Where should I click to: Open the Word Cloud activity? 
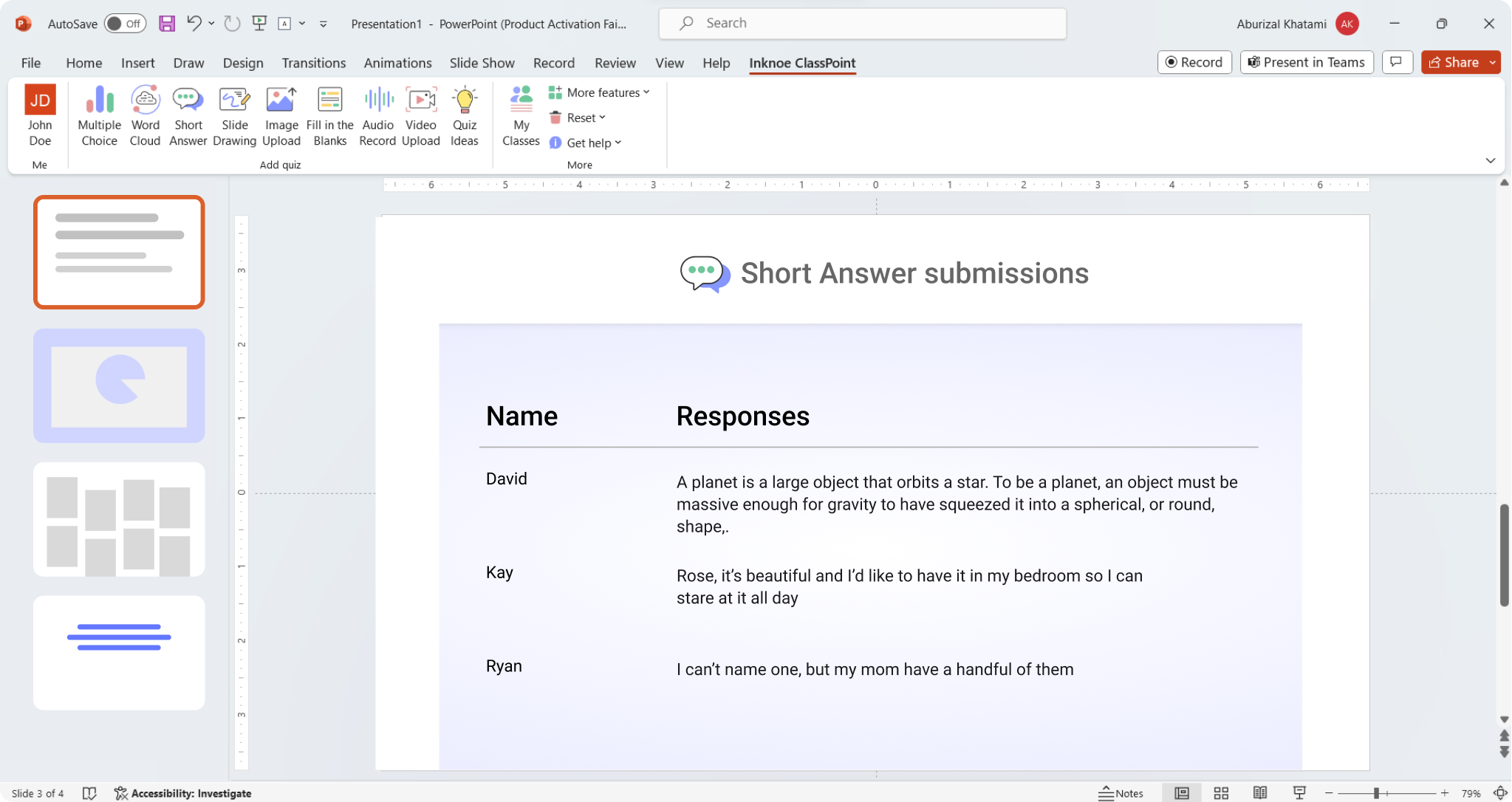point(145,114)
